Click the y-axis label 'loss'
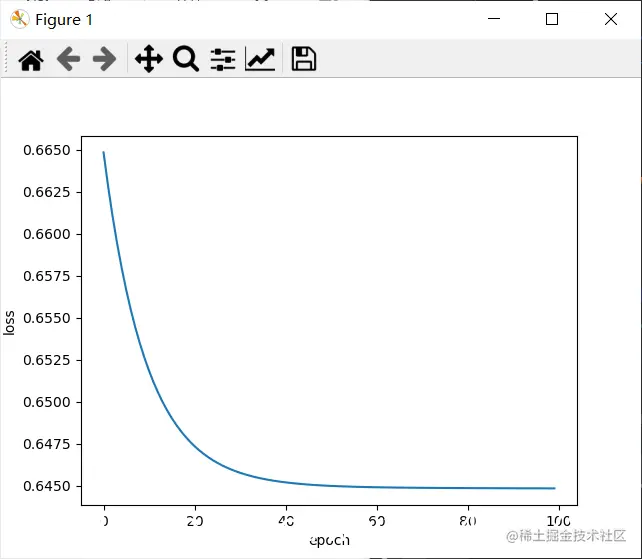This screenshot has width=642, height=559. pos(9,323)
